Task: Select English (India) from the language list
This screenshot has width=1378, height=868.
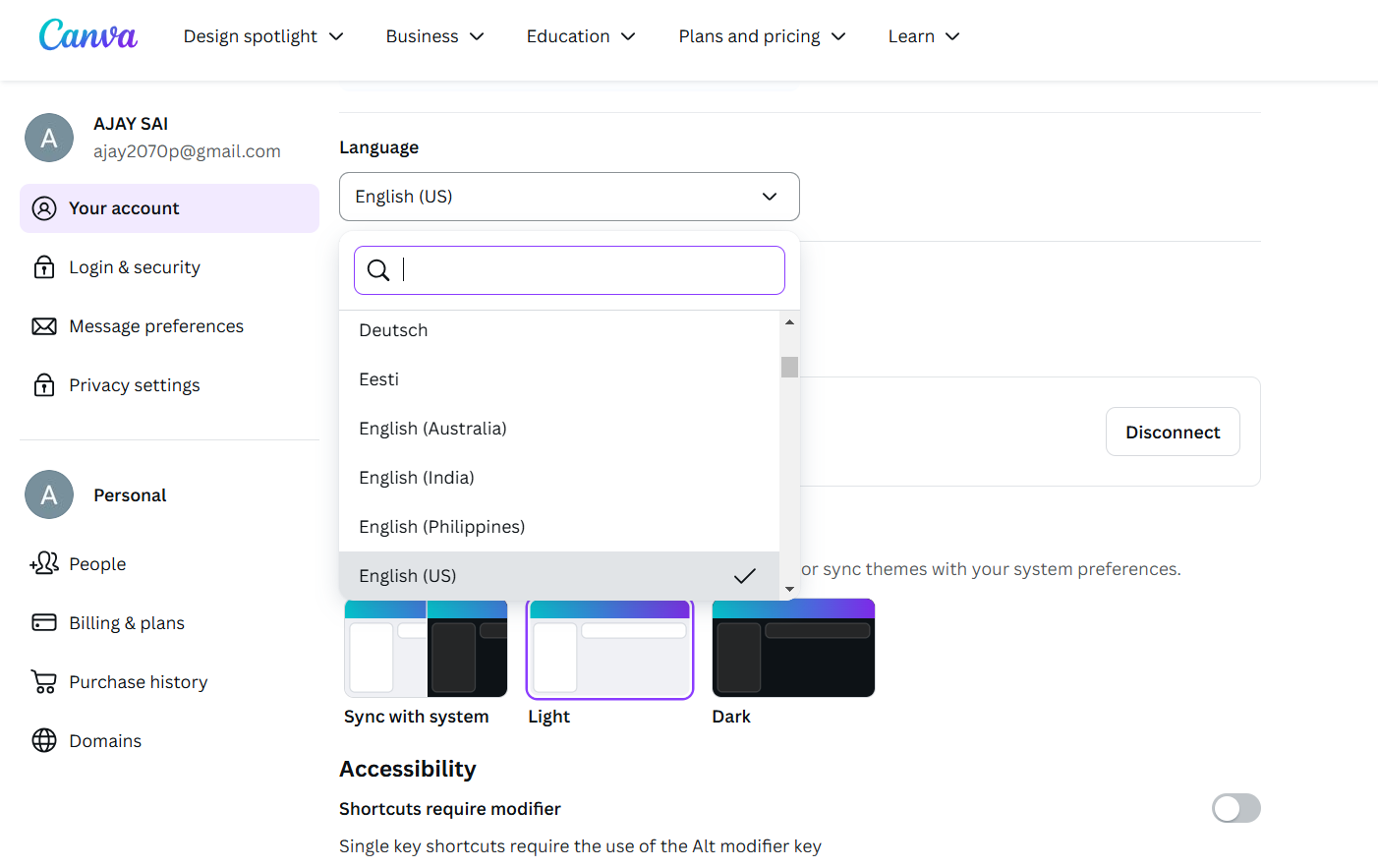Action: (417, 478)
